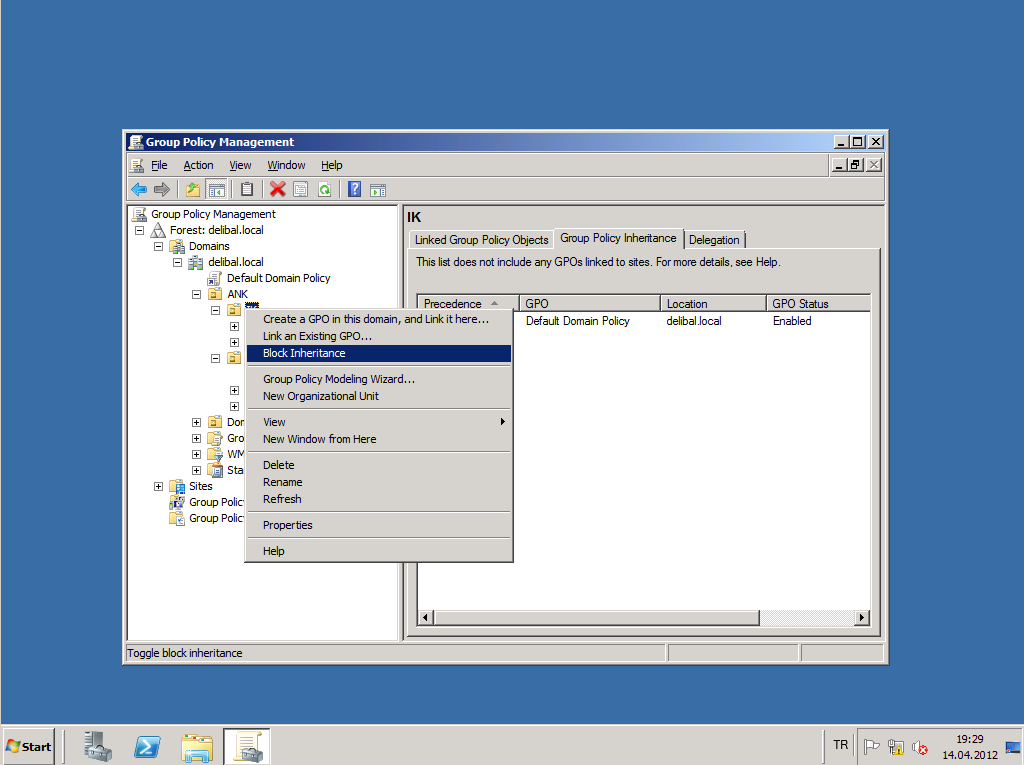The image size is (1024, 765).
Task: Open PowerShell from the taskbar
Action: (148, 746)
